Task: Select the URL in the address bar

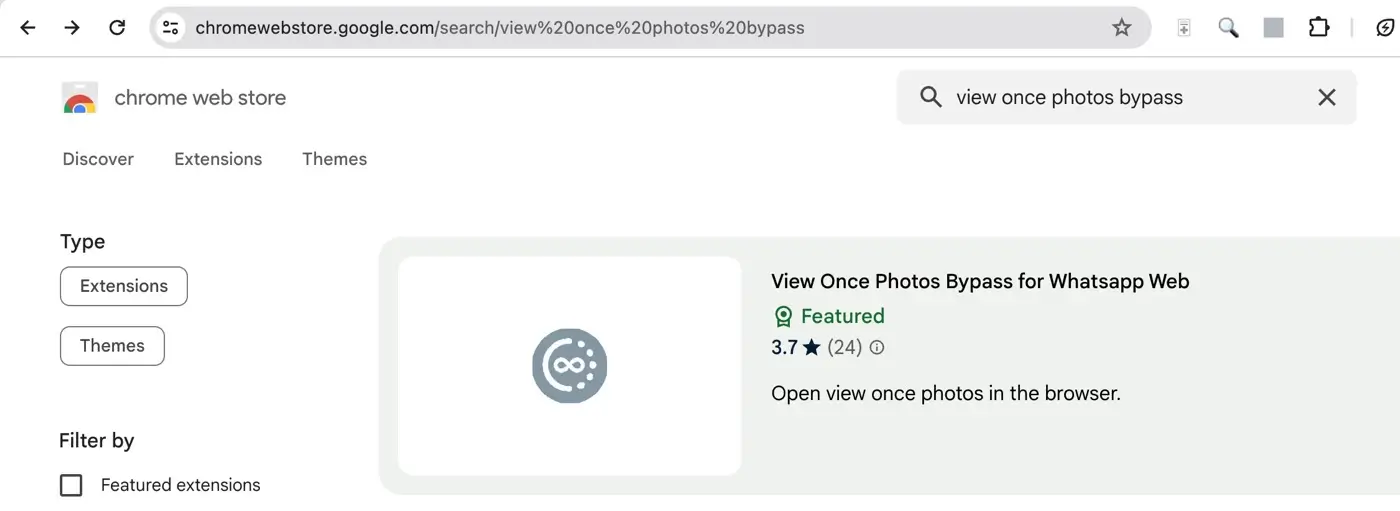Action: (x=500, y=28)
